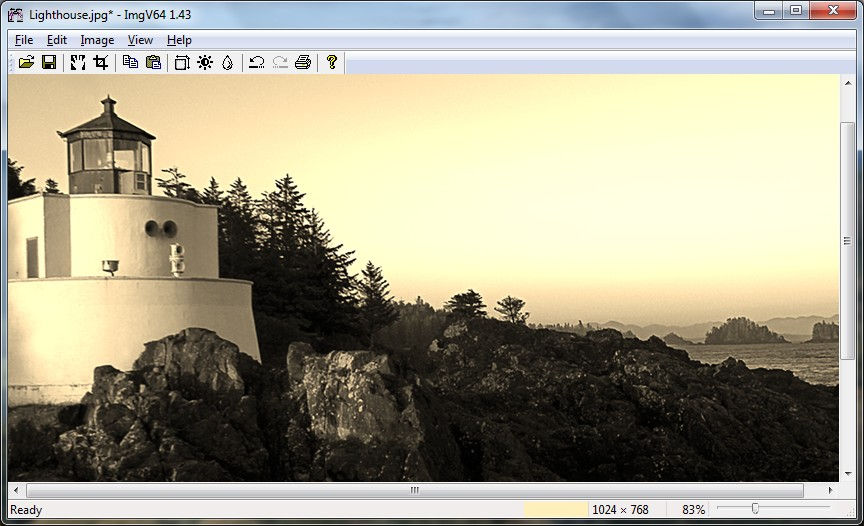This screenshot has width=864, height=526.
Task: Open the File menu
Action: click(24, 40)
